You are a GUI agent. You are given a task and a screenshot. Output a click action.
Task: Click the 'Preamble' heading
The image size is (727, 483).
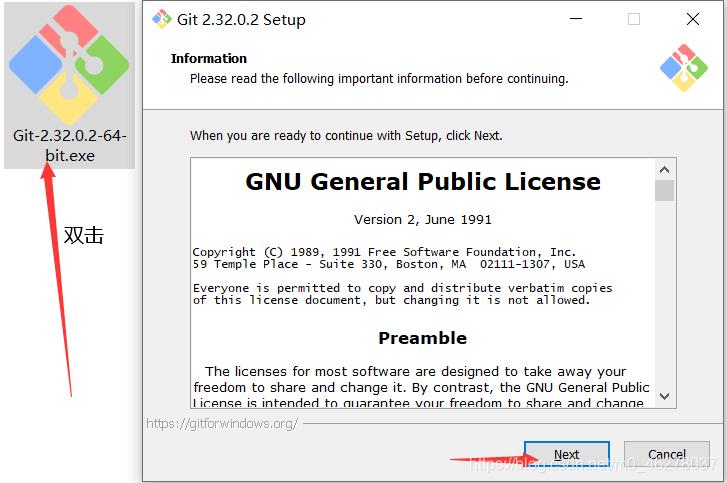[423, 338]
